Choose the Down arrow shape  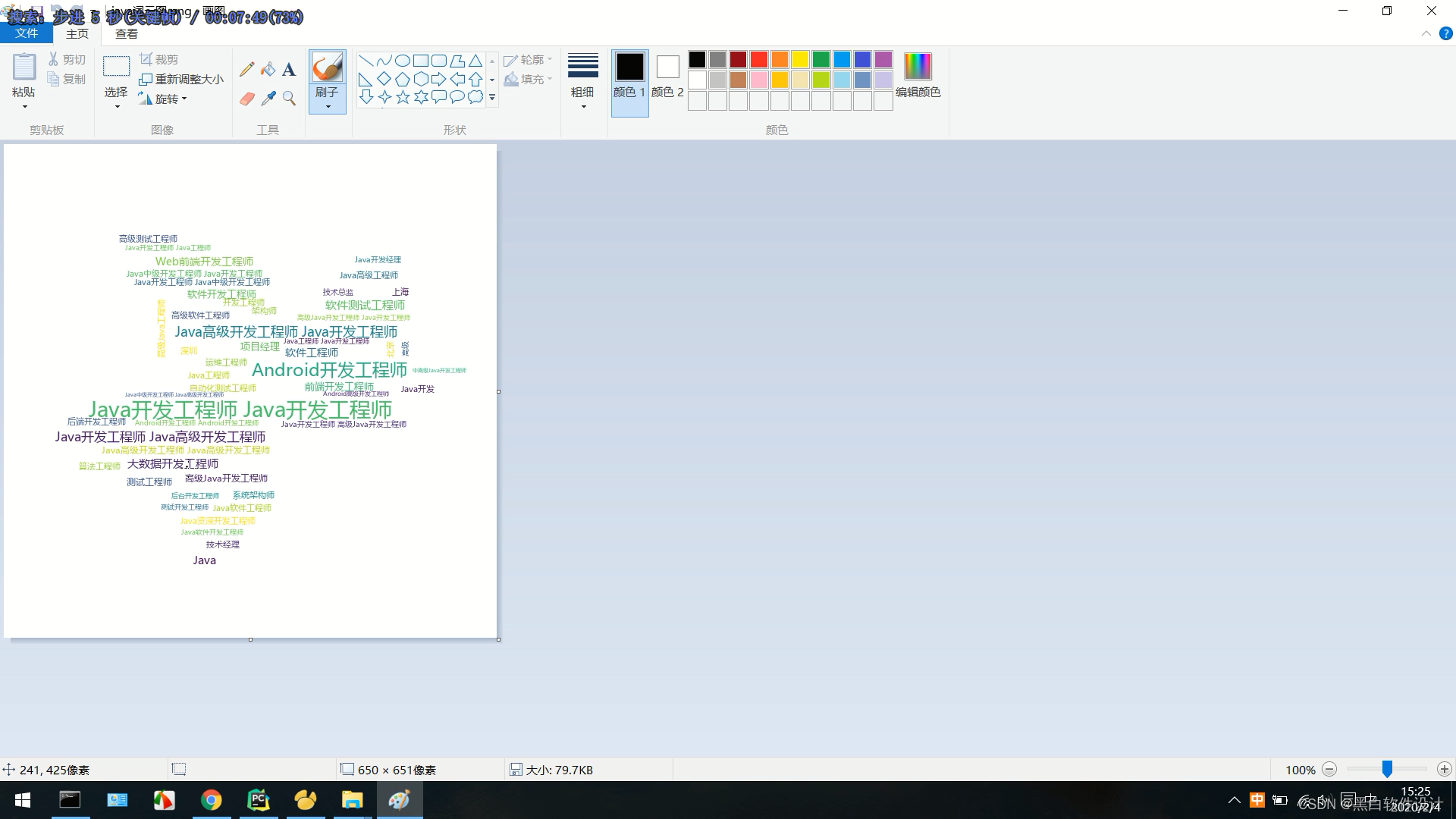tap(366, 97)
